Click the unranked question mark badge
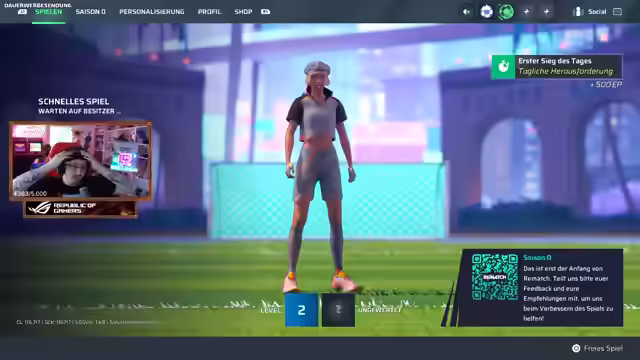The width and height of the screenshot is (640, 360). click(338, 310)
